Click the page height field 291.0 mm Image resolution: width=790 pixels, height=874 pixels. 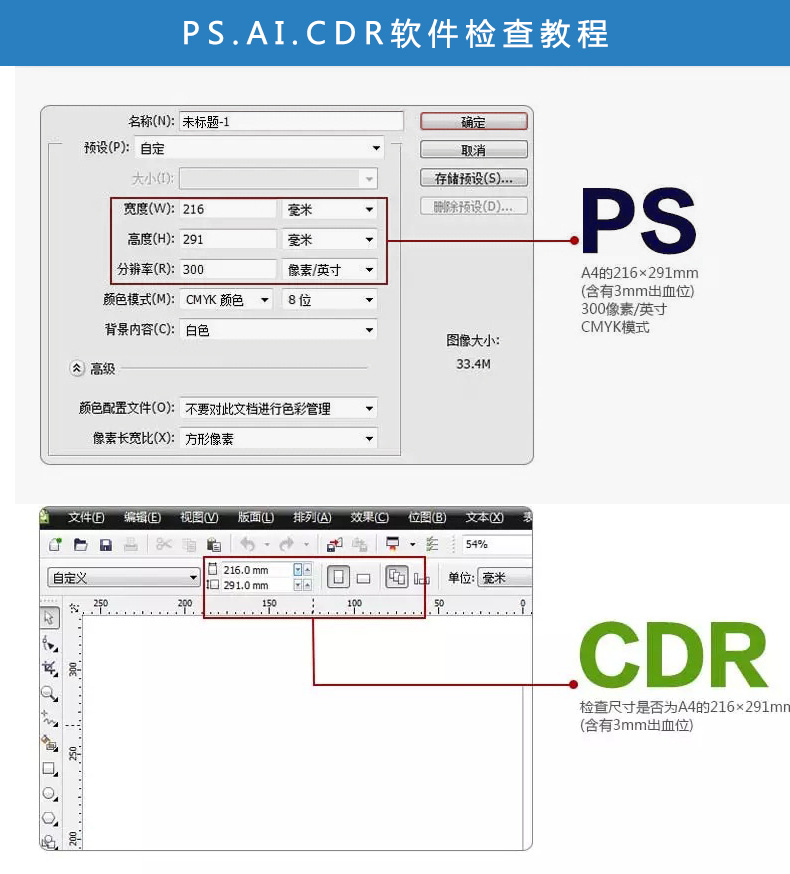(x=256, y=585)
